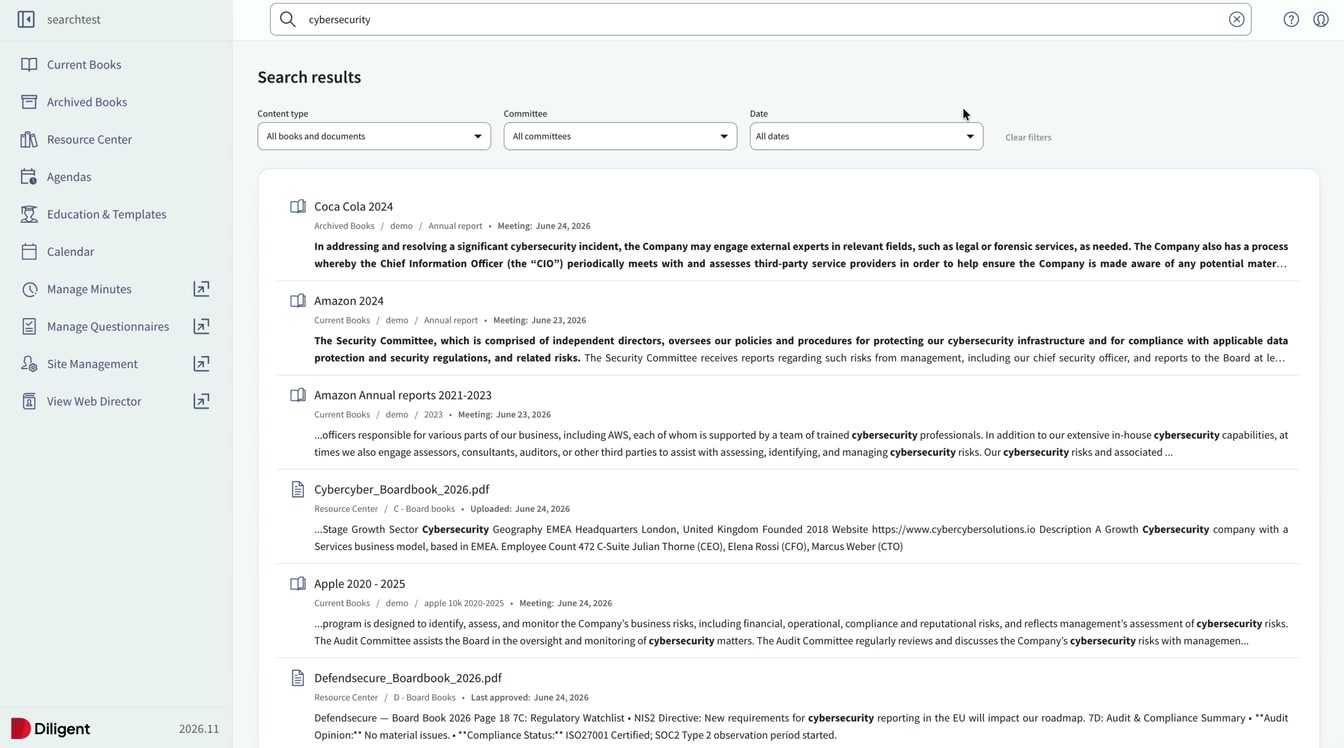Image resolution: width=1344 pixels, height=748 pixels.
Task: Click the 'Annual report' breadcrumb under Amazon 2024
Action: (x=451, y=321)
